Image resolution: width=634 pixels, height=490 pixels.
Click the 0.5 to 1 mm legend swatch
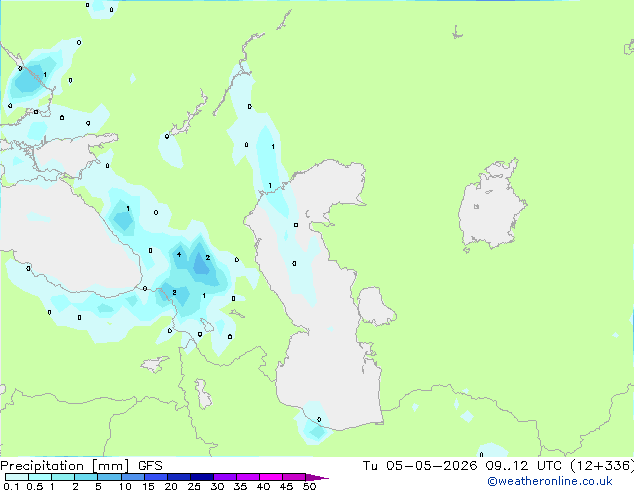point(40,477)
